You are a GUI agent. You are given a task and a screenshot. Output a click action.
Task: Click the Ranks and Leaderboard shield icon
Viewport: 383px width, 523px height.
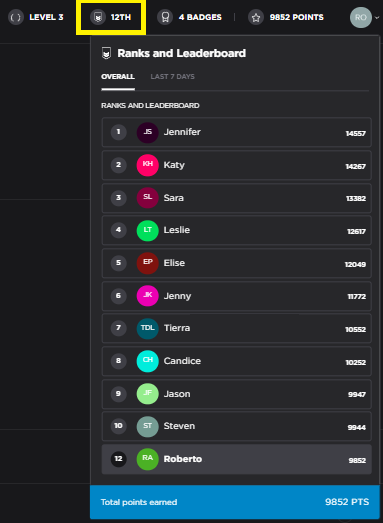106,53
